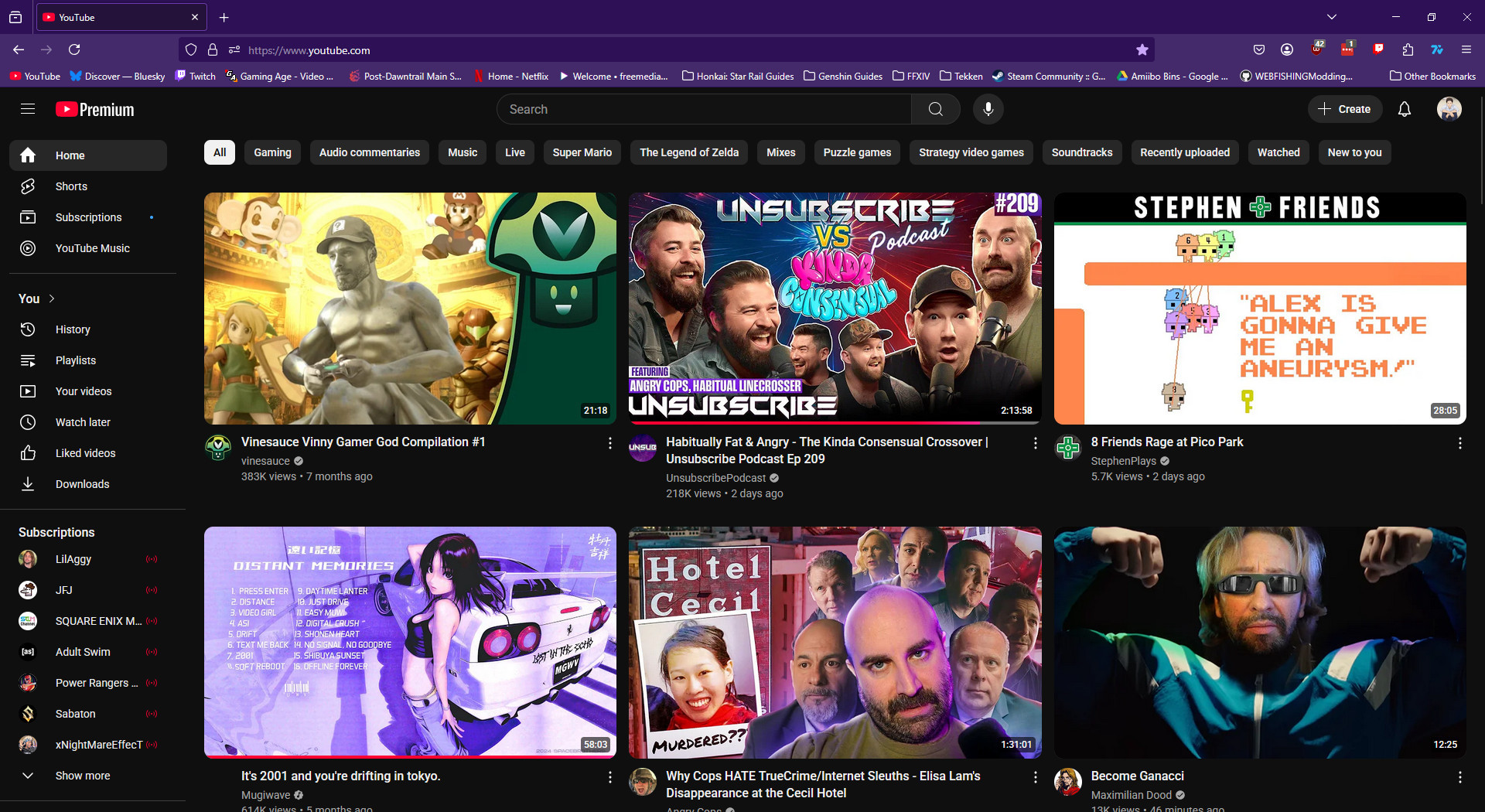Open browser extensions puzzle icon
Image resolution: width=1485 pixels, height=812 pixels.
1408,49
